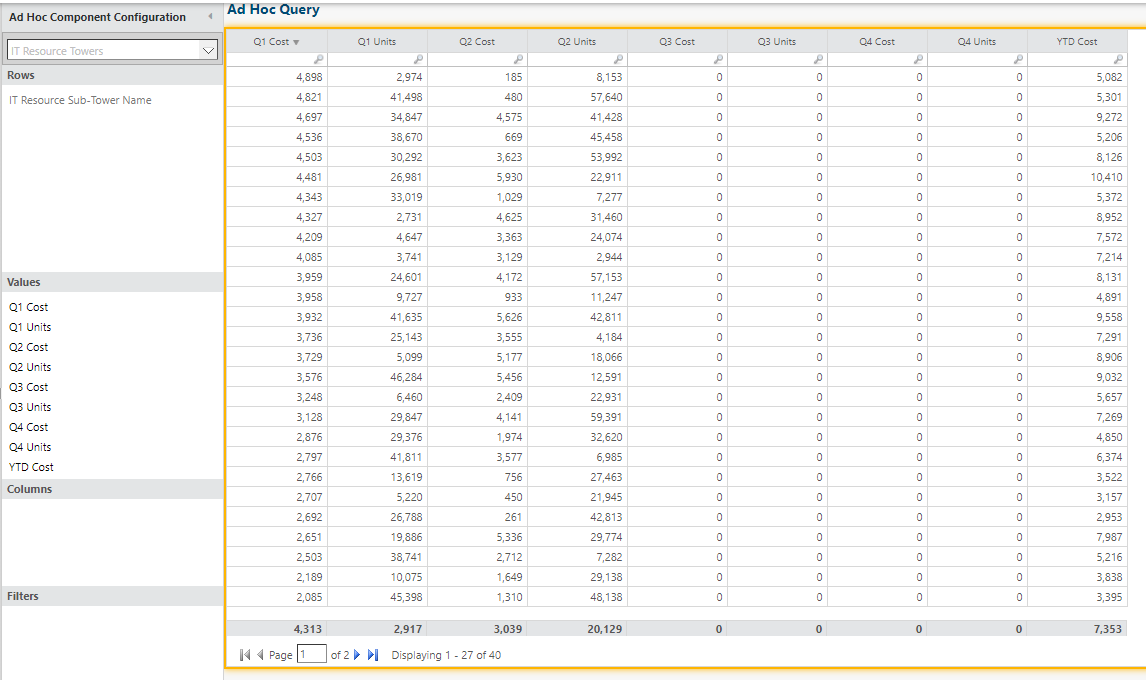Sort by Q4 Units column header
1146x680 pixels.
978,42
